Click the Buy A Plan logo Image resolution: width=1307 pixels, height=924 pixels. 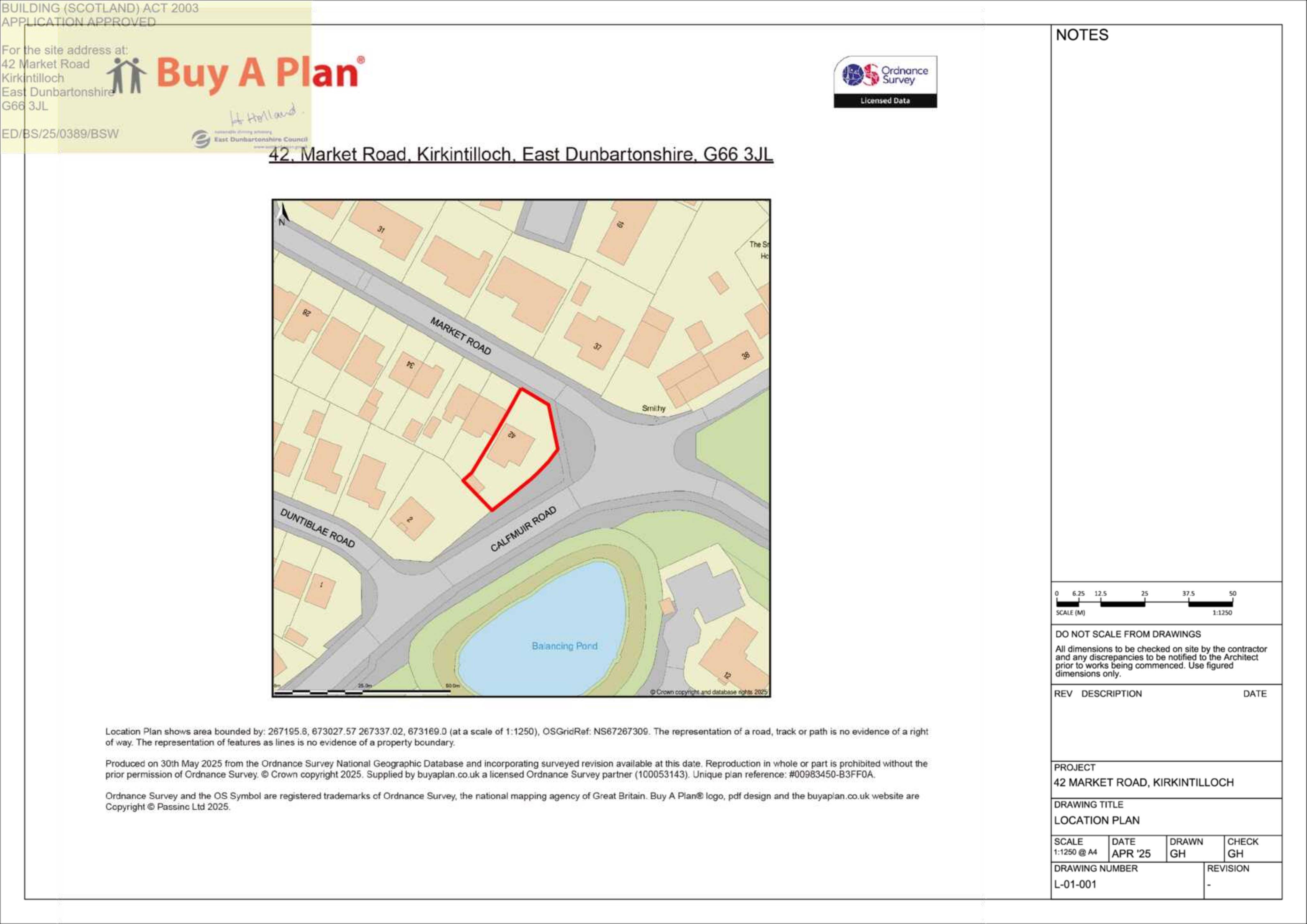click(x=236, y=75)
